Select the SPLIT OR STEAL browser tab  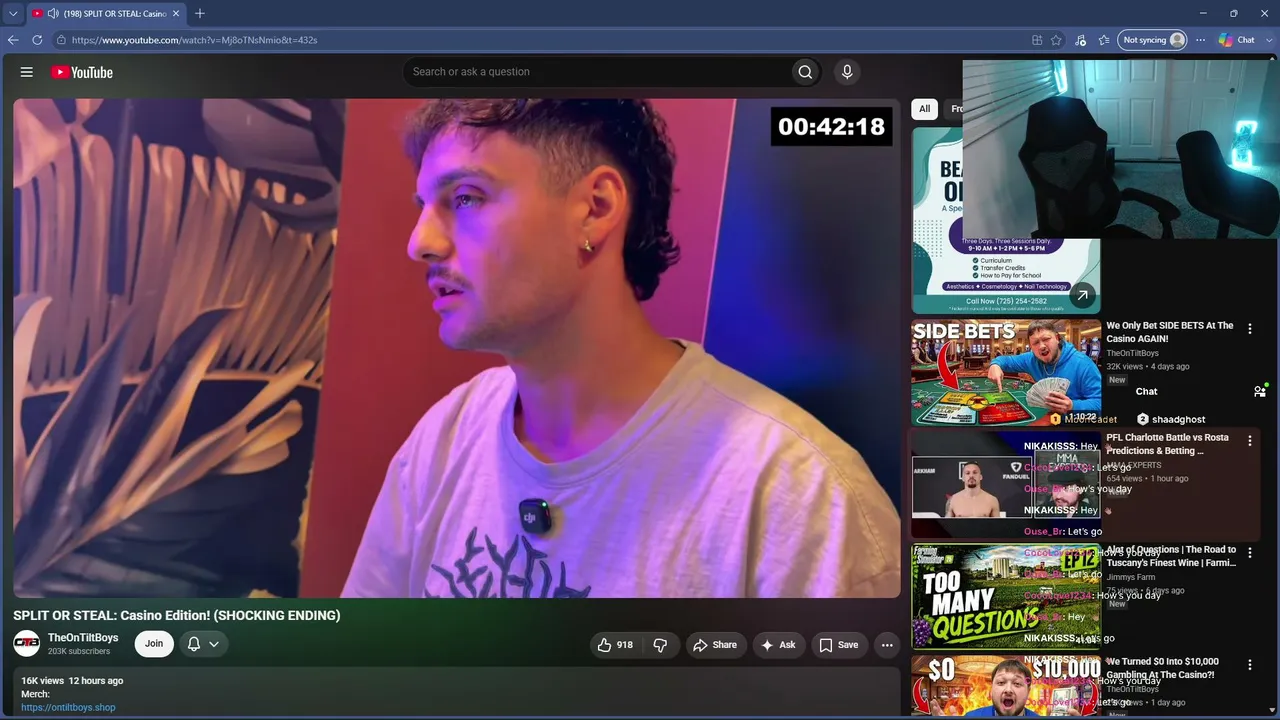pos(107,13)
